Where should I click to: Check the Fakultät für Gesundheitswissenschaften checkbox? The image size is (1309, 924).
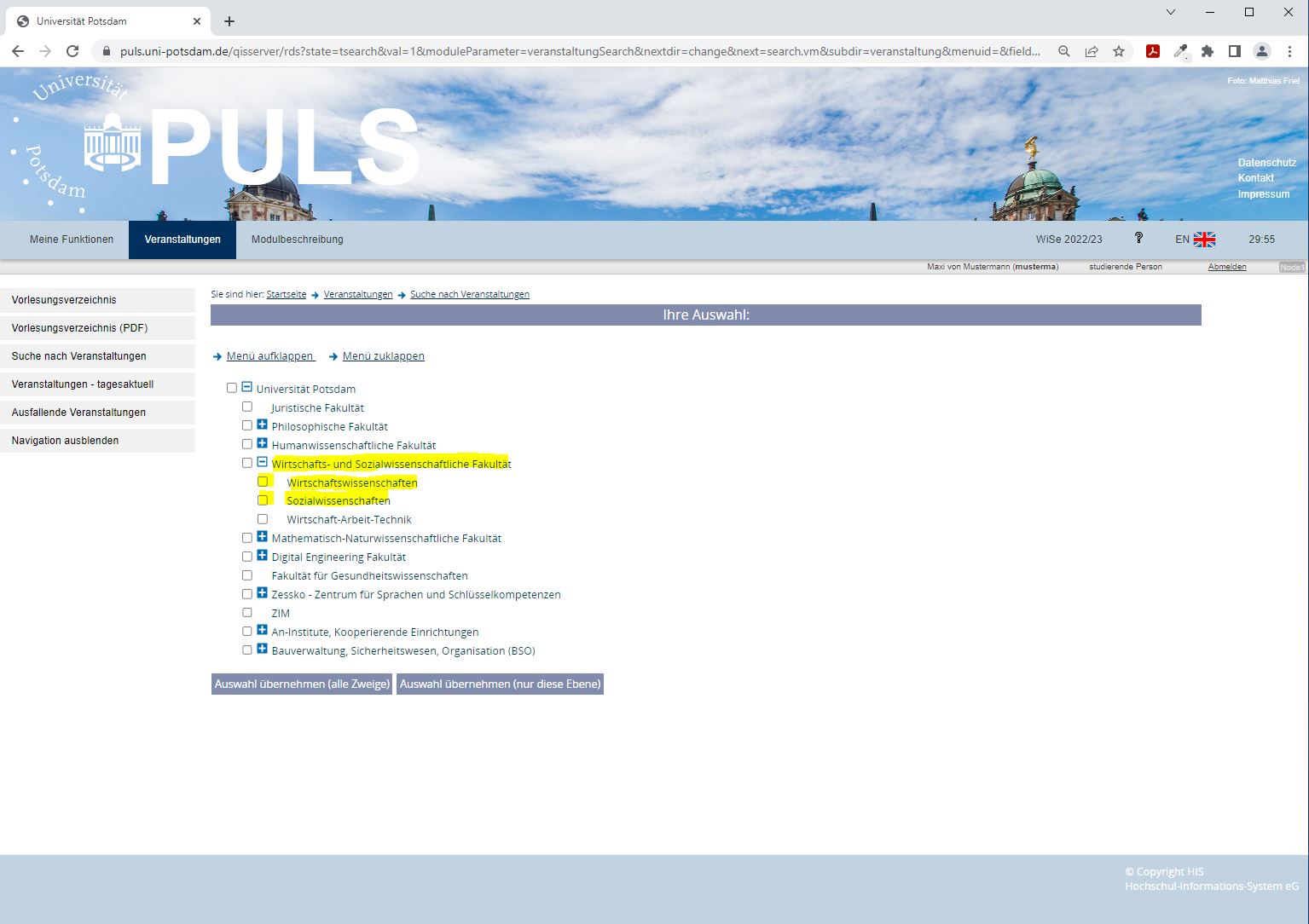pos(247,575)
